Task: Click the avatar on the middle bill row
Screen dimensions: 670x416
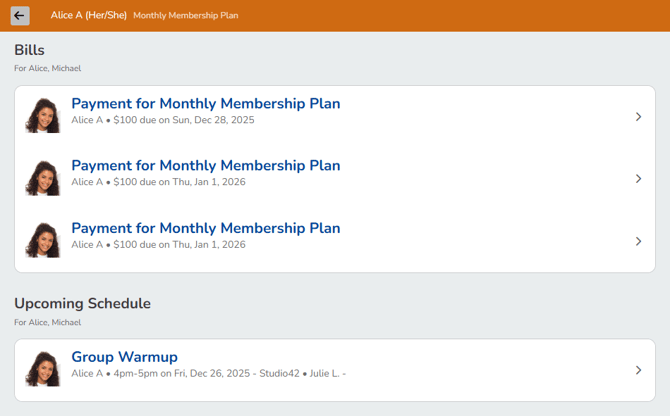Action: click(43, 178)
